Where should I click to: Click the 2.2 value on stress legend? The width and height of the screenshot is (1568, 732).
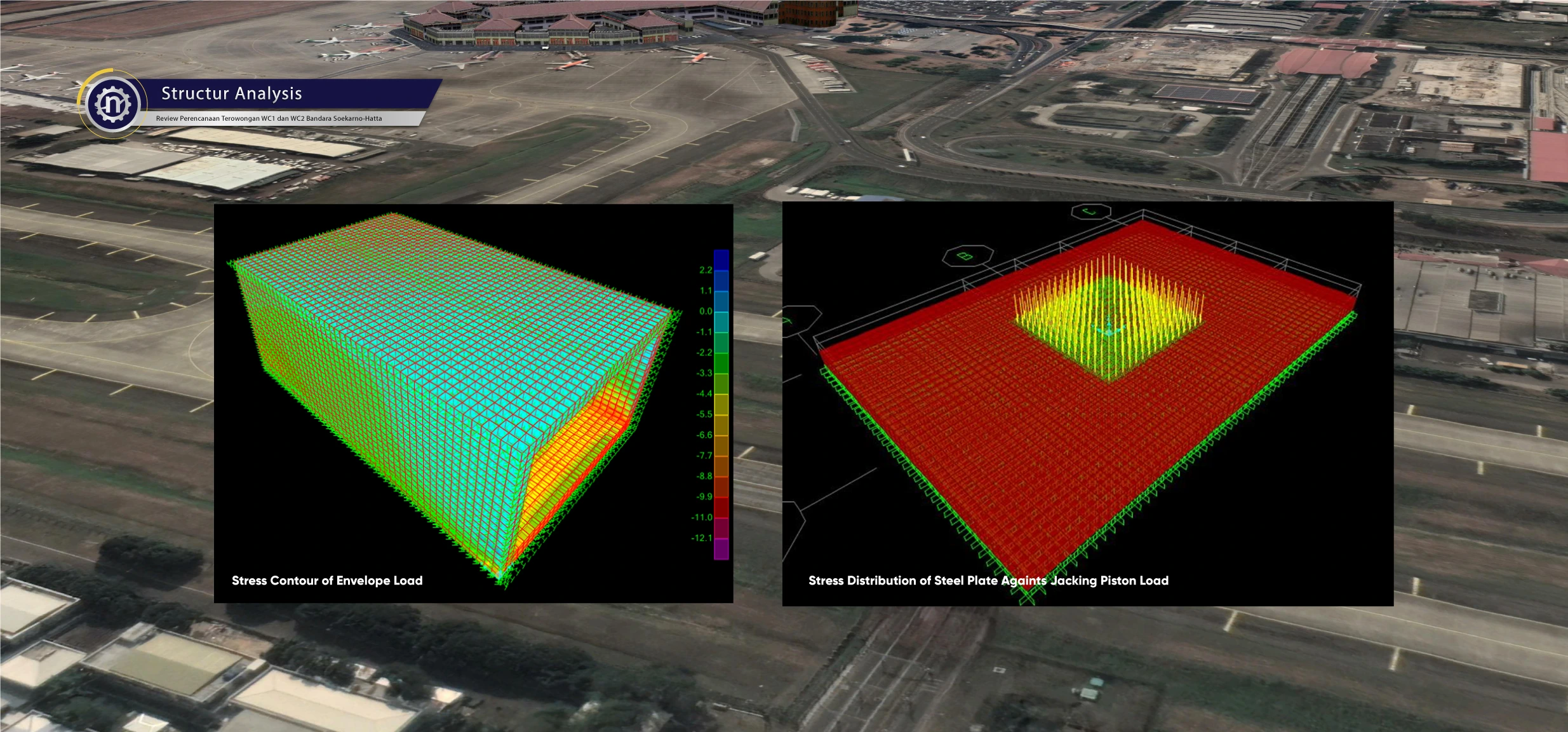(706, 270)
